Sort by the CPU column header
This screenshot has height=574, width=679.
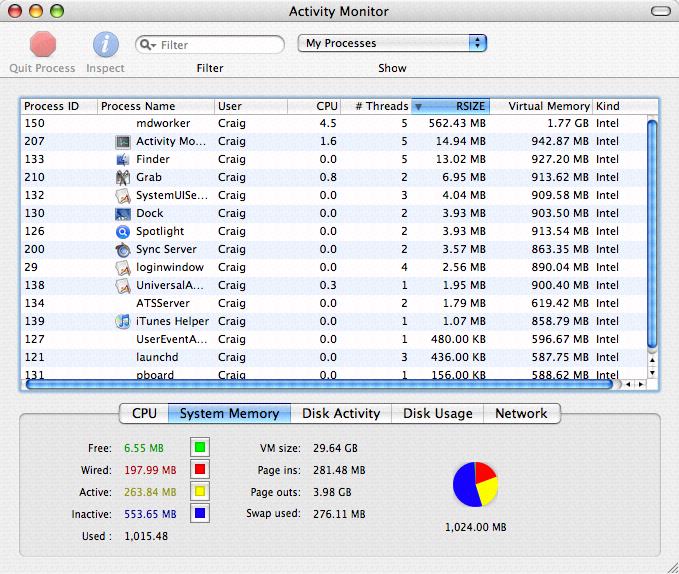[314, 106]
